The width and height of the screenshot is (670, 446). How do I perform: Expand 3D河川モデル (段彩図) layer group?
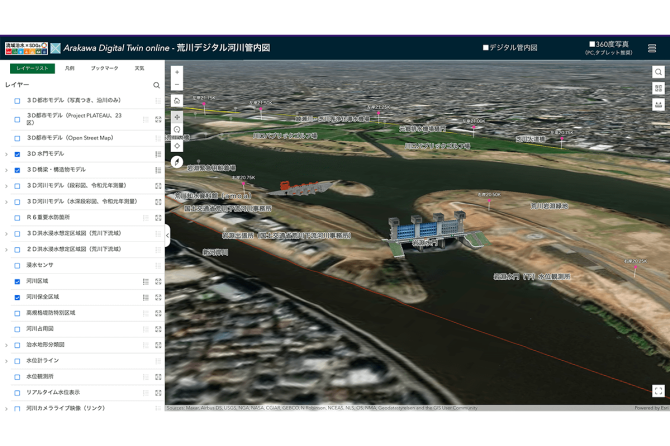[x=6, y=186]
